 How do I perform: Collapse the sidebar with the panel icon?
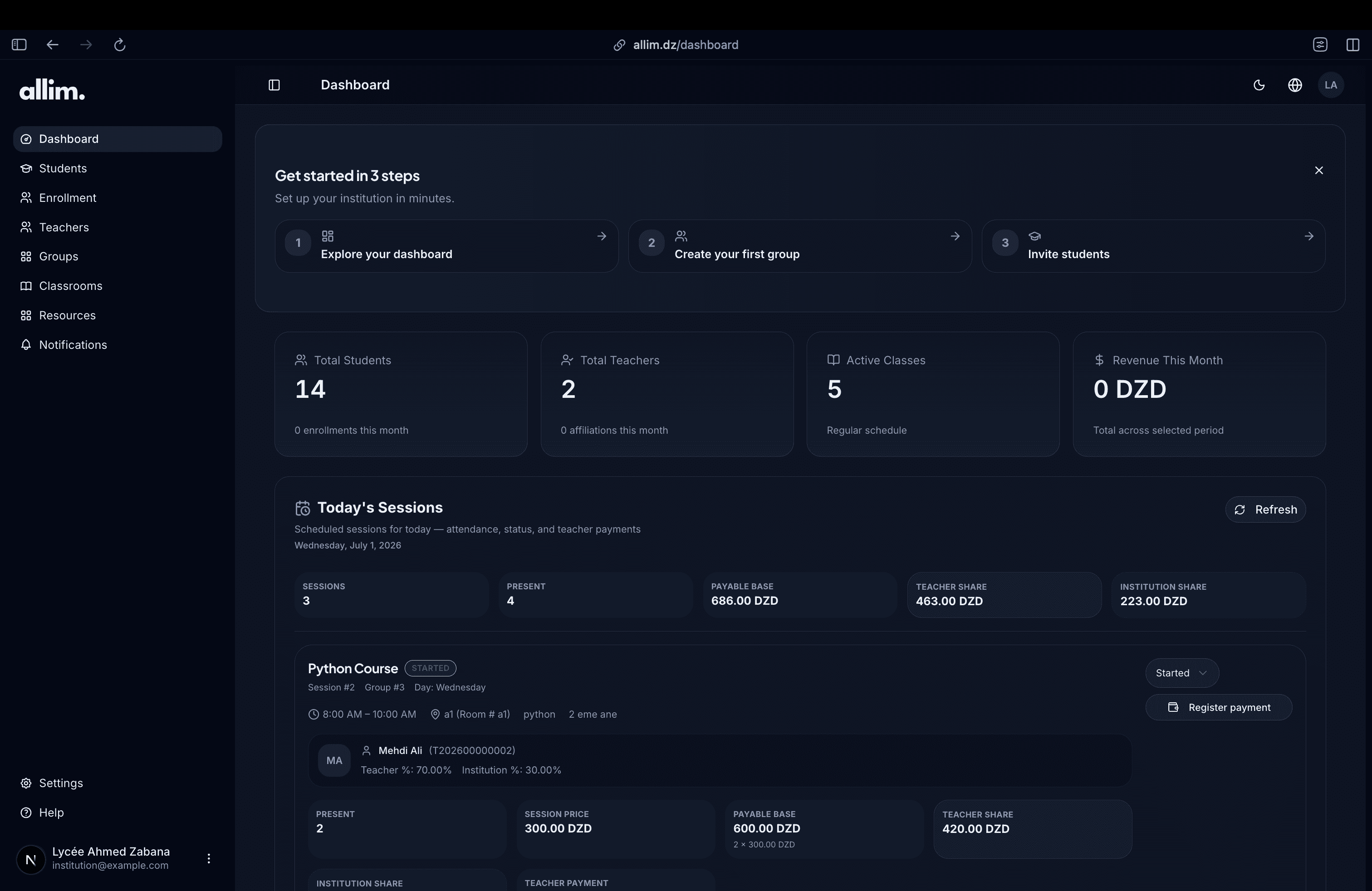pos(274,85)
